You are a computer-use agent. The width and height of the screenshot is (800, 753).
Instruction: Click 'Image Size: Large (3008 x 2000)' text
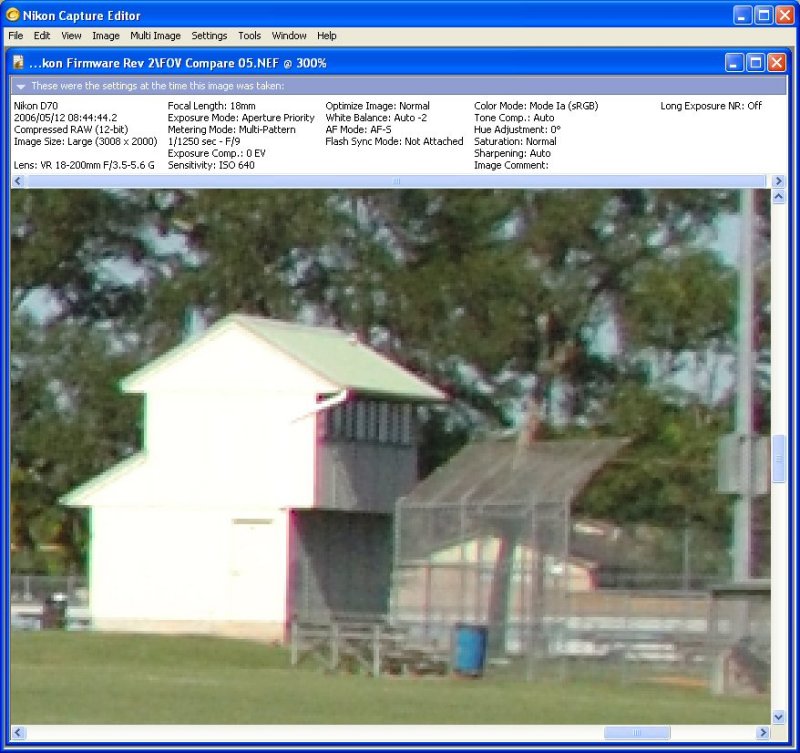click(x=86, y=141)
